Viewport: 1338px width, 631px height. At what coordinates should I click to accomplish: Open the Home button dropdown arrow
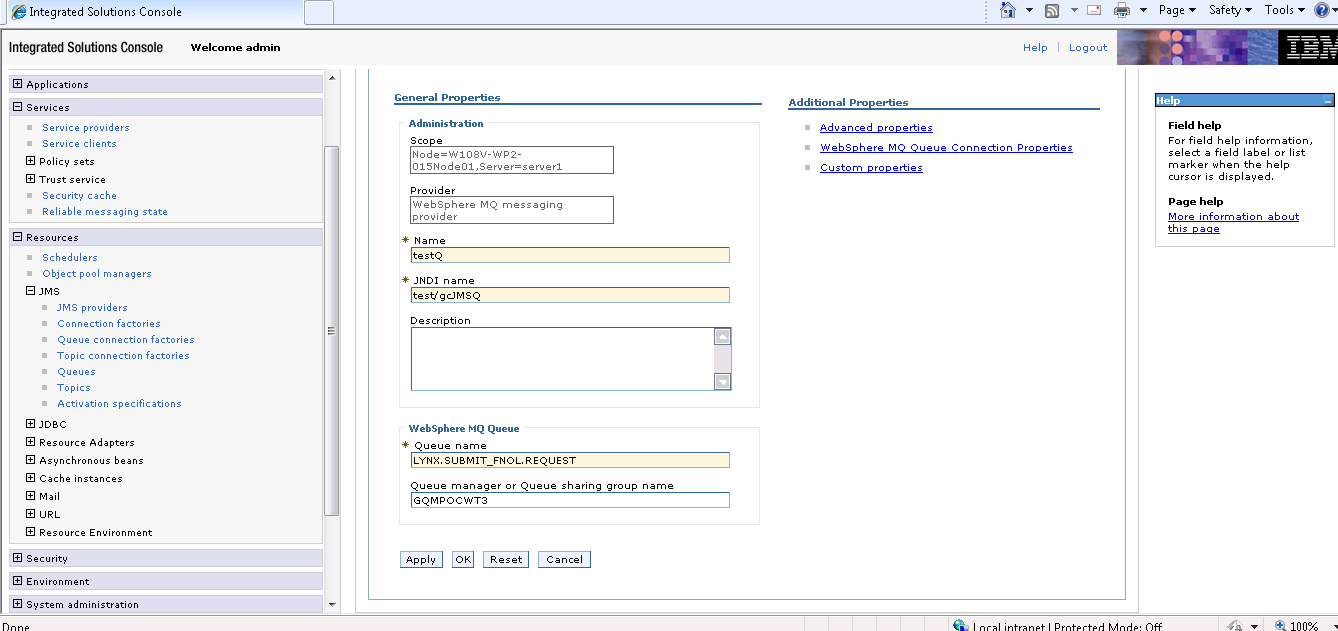(x=1030, y=10)
